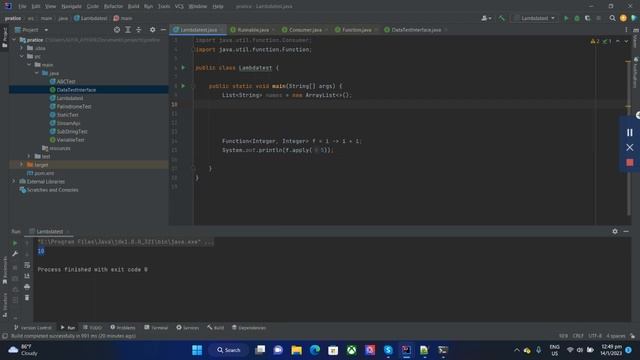The image size is (640, 360).
Task: Hide the Run panel with minus icon
Action: pyautogui.click(x=626, y=231)
